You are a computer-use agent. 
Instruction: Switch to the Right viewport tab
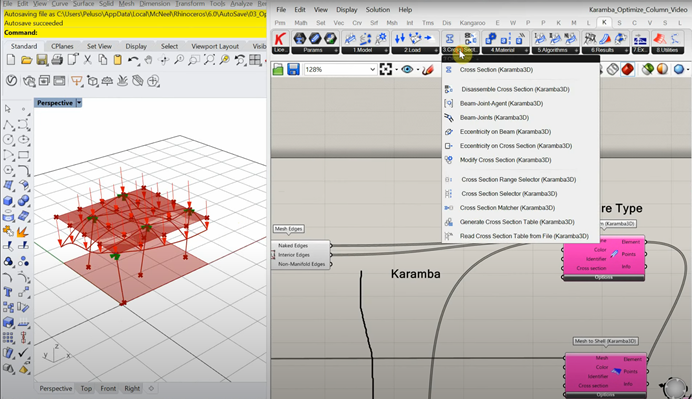pos(132,388)
